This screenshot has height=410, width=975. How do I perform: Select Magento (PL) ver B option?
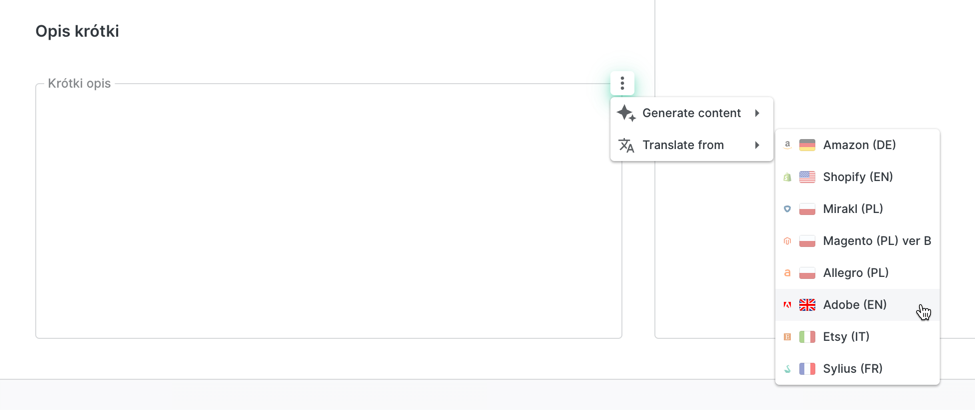coord(876,241)
